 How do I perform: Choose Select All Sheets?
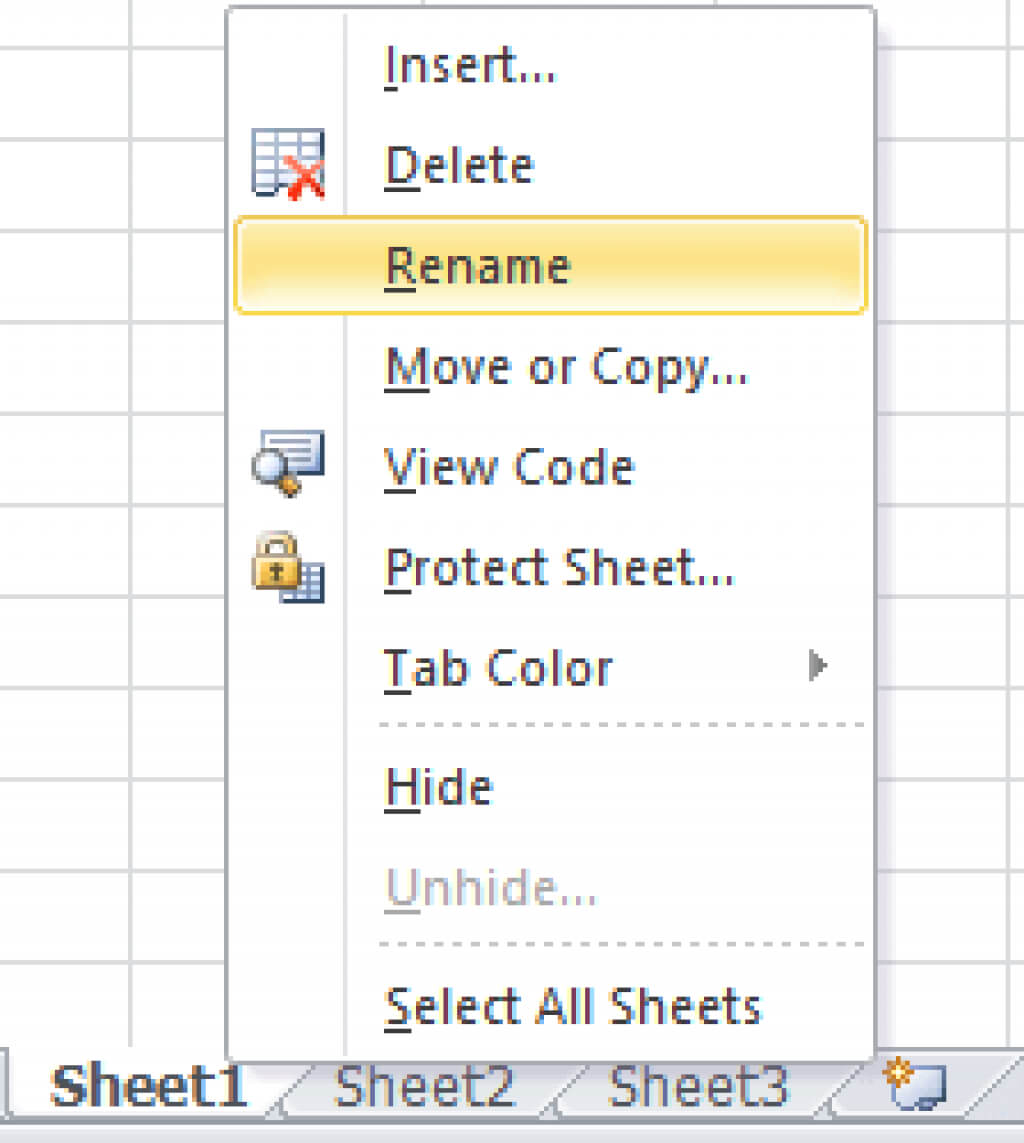click(x=573, y=1006)
